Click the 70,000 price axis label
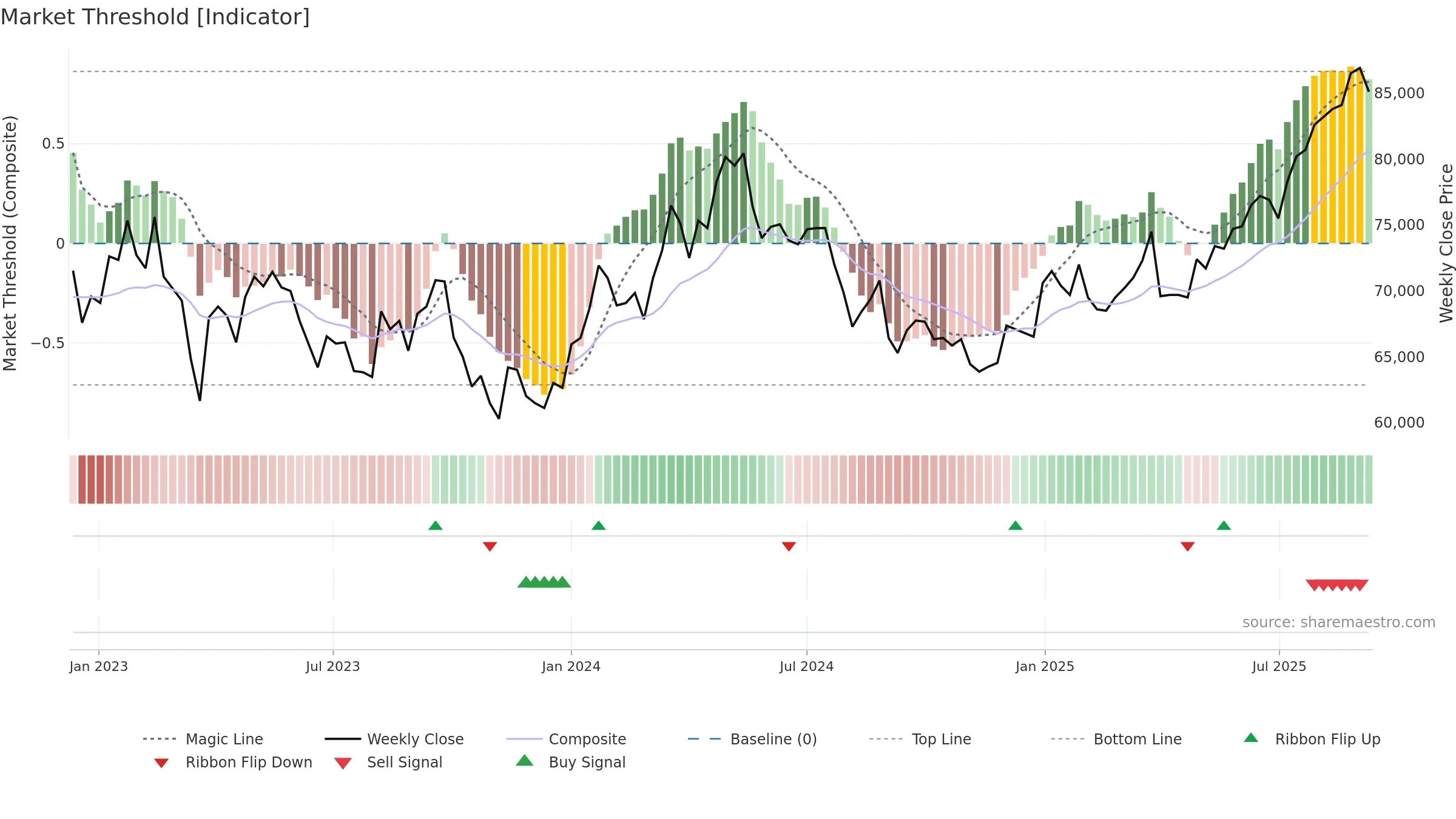The height and width of the screenshot is (819, 1456). pyautogui.click(x=1400, y=291)
